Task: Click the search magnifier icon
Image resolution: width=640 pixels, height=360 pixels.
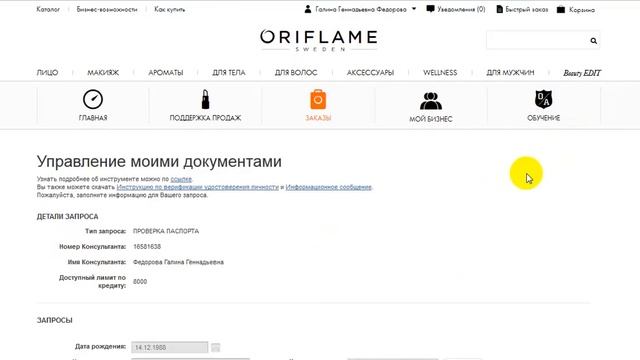Action: 593,40
